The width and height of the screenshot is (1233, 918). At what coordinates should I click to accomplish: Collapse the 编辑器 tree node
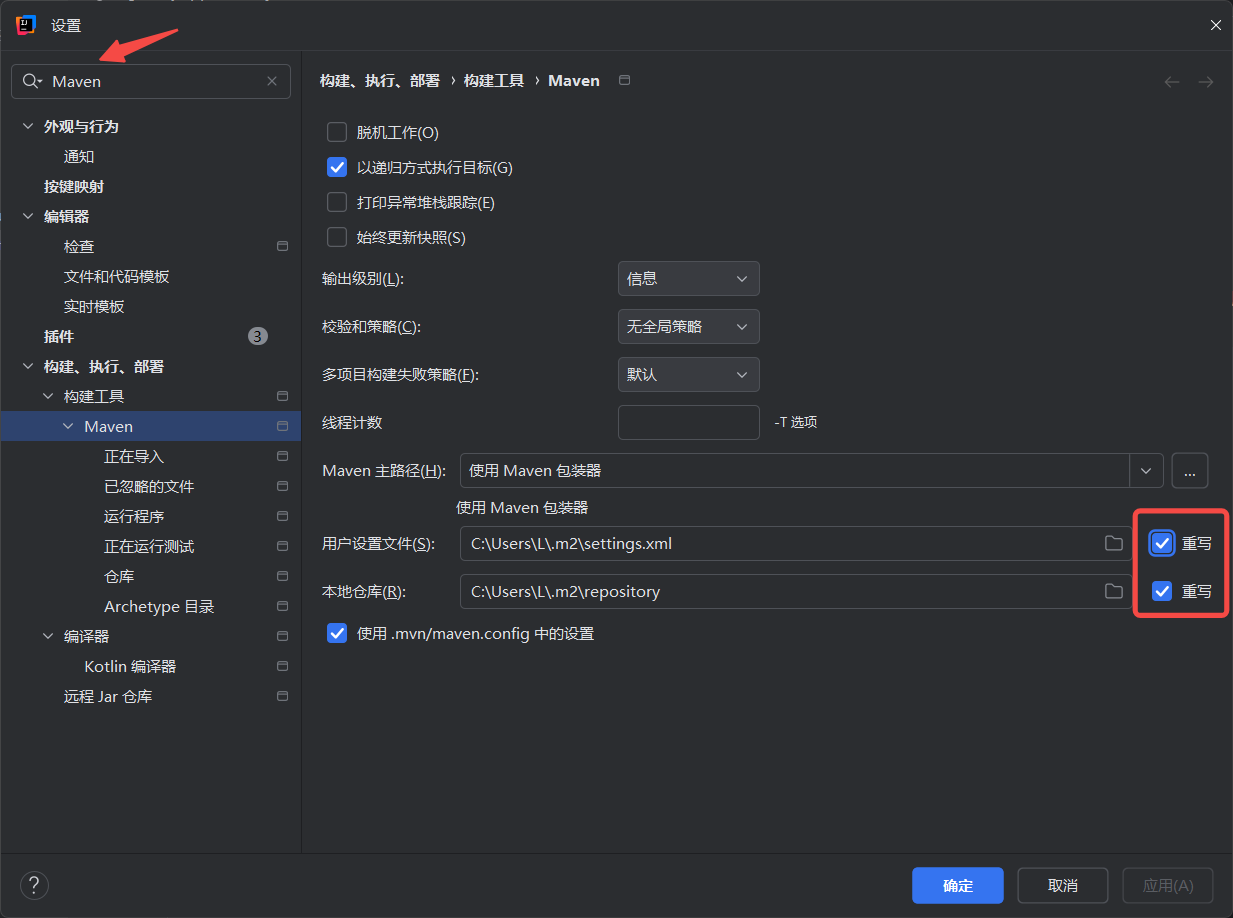coord(28,217)
